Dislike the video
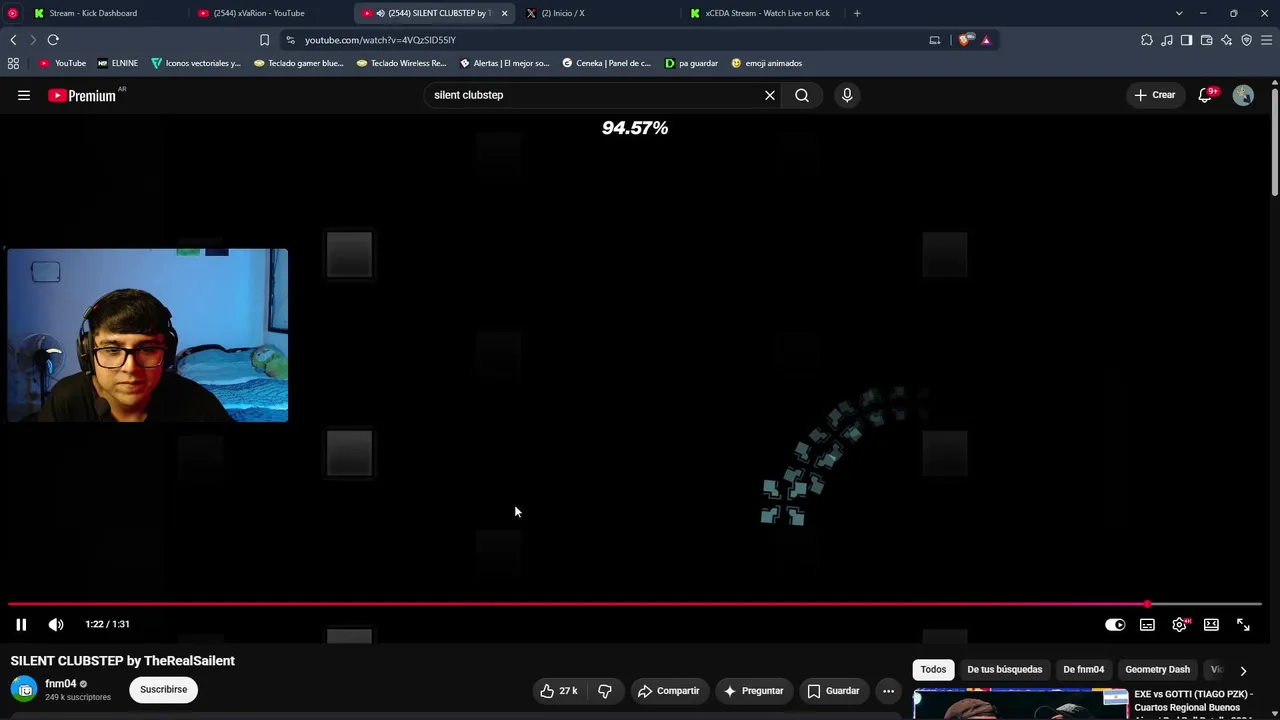This screenshot has width=1280, height=720. pyautogui.click(x=605, y=690)
